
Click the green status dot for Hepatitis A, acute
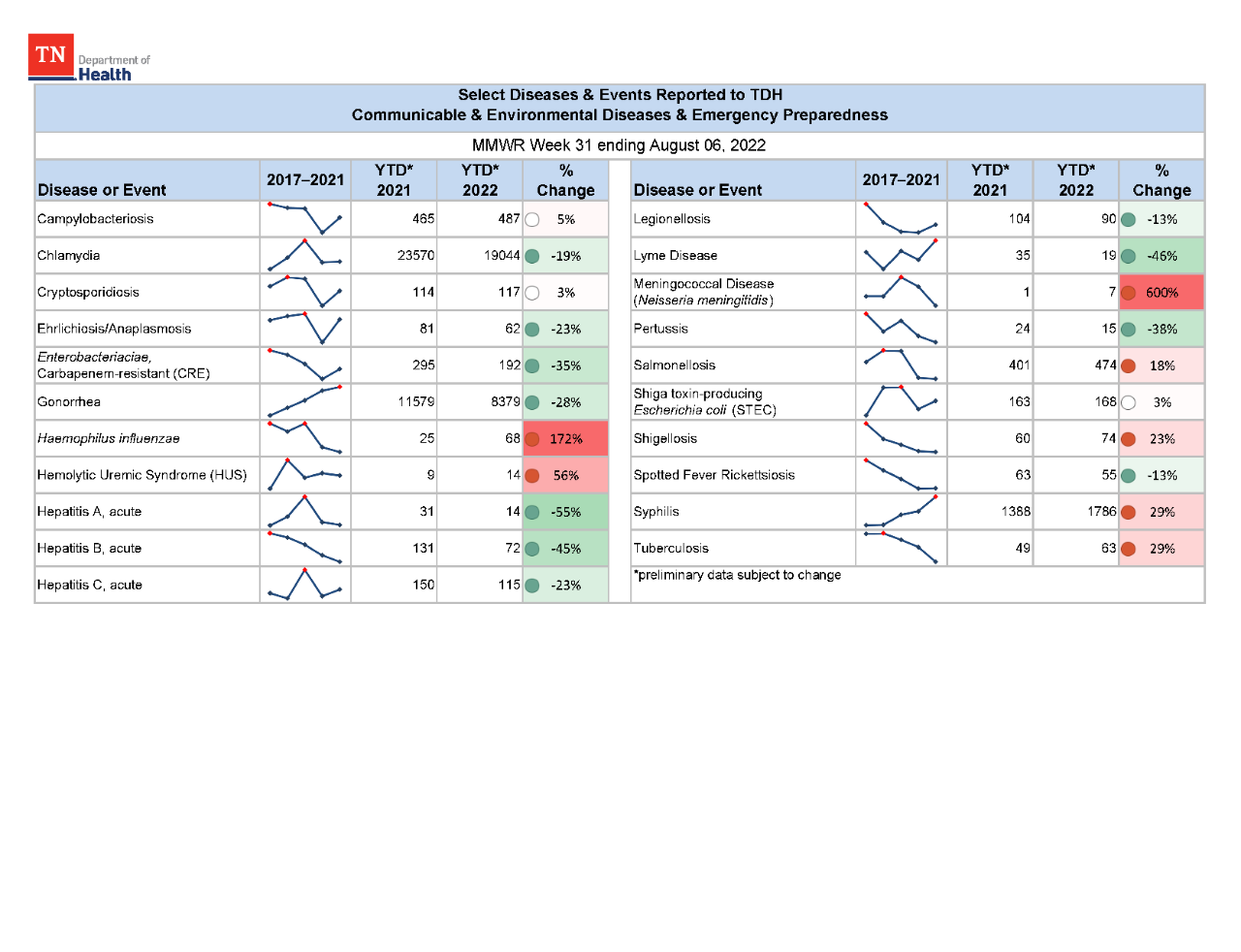click(532, 513)
